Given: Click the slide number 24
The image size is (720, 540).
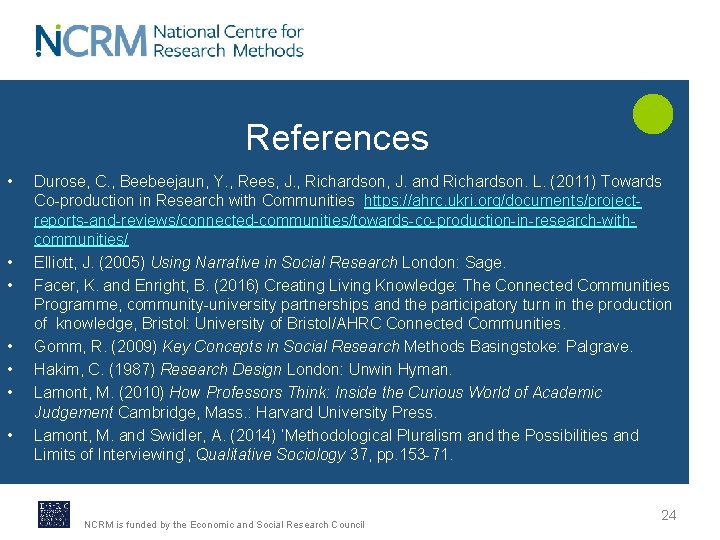Looking at the screenshot, I should pyautogui.click(x=669, y=515).
